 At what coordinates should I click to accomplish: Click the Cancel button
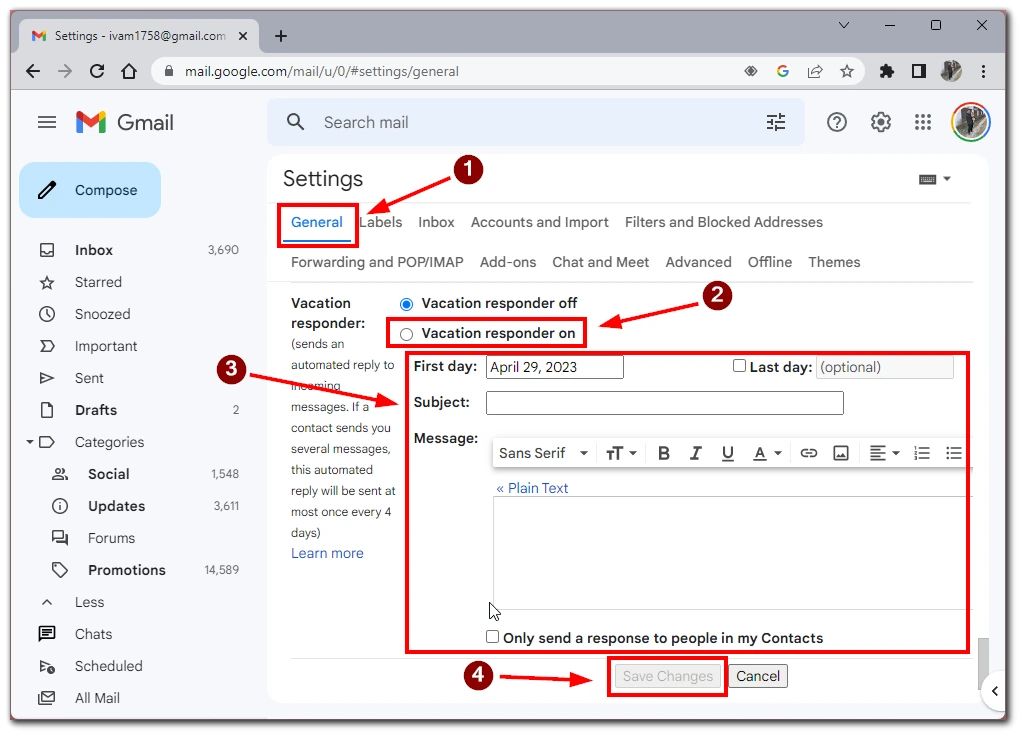pos(758,676)
